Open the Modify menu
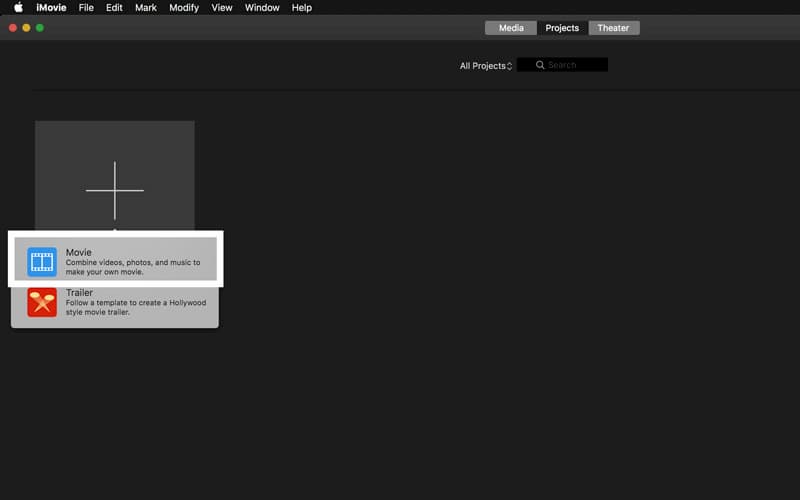Viewport: 800px width, 500px height. pyautogui.click(x=184, y=8)
